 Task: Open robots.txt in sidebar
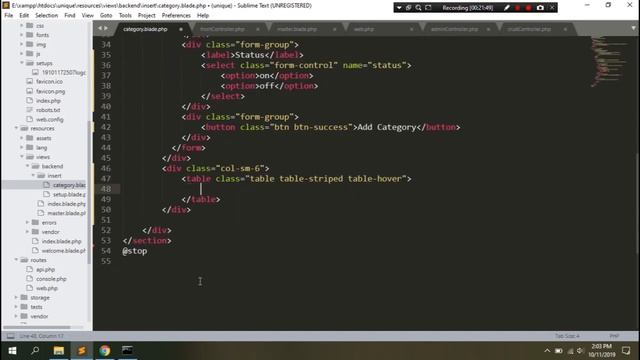pos(48,110)
